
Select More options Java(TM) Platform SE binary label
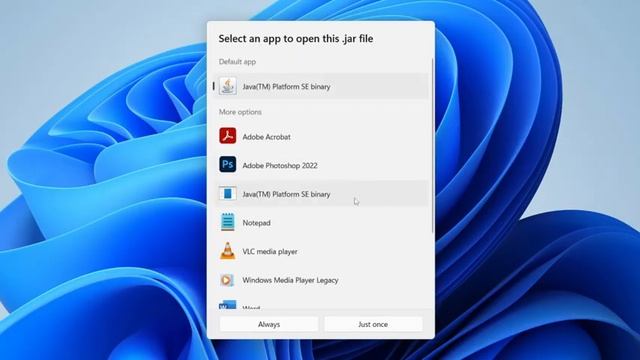click(287, 194)
